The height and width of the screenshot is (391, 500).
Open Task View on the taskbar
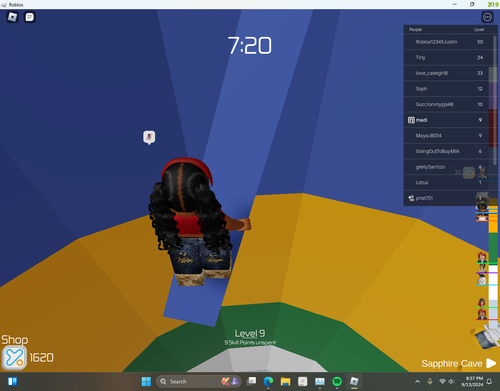click(252, 381)
